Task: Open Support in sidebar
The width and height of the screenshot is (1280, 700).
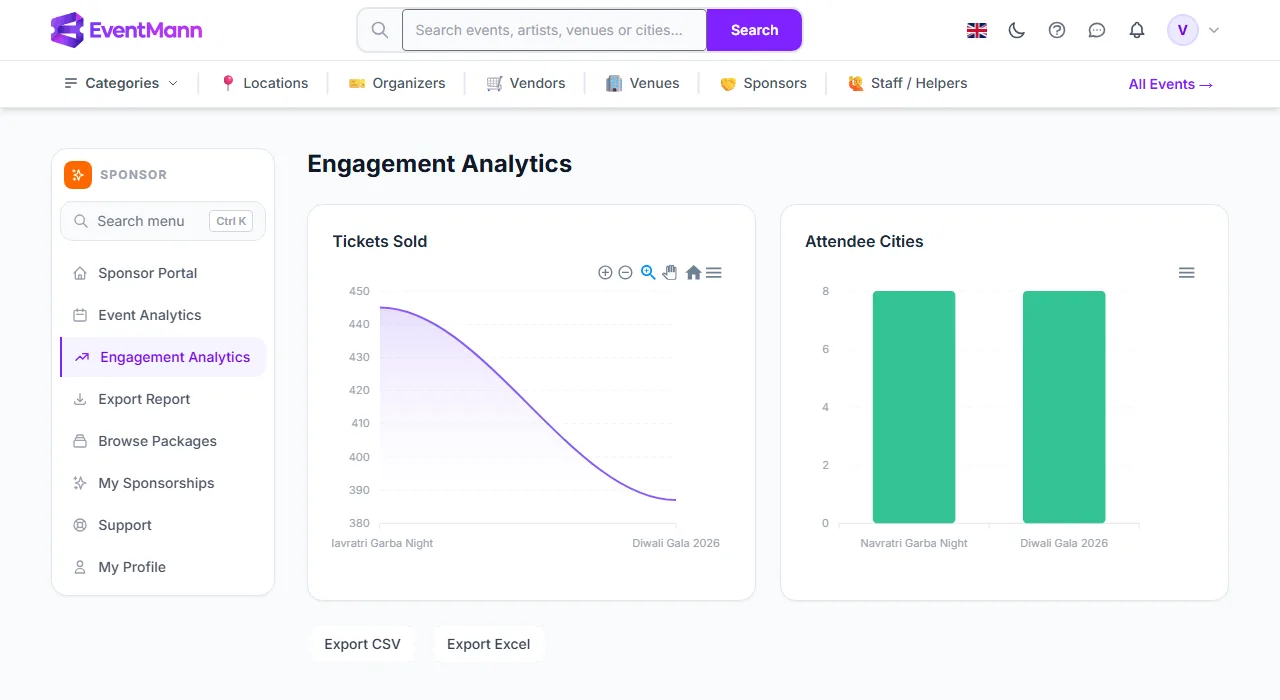Action: click(163, 525)
